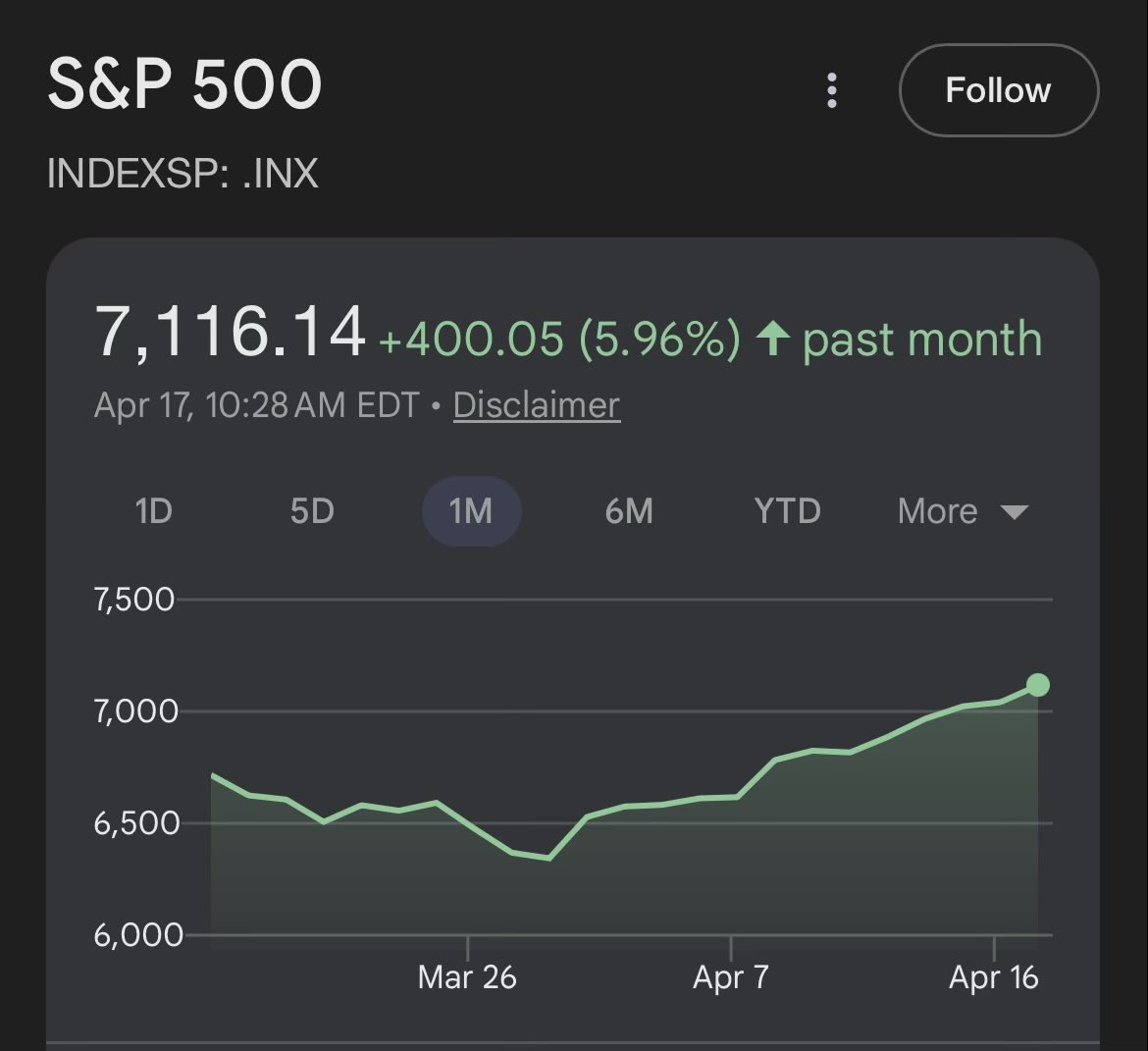Image resolution: width=1148 pixels, height=1051 pixels.
Task: Click the Apr 7 axis label
Action: point(731,977)
